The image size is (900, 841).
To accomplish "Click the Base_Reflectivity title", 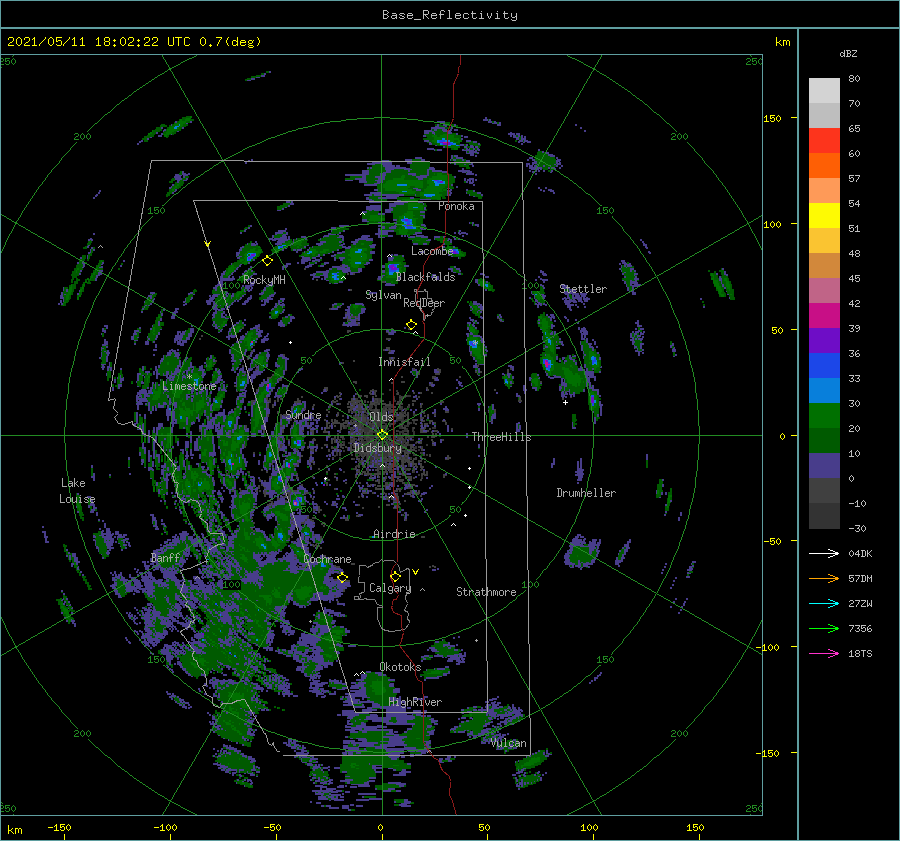I will (x=450, y=15).
